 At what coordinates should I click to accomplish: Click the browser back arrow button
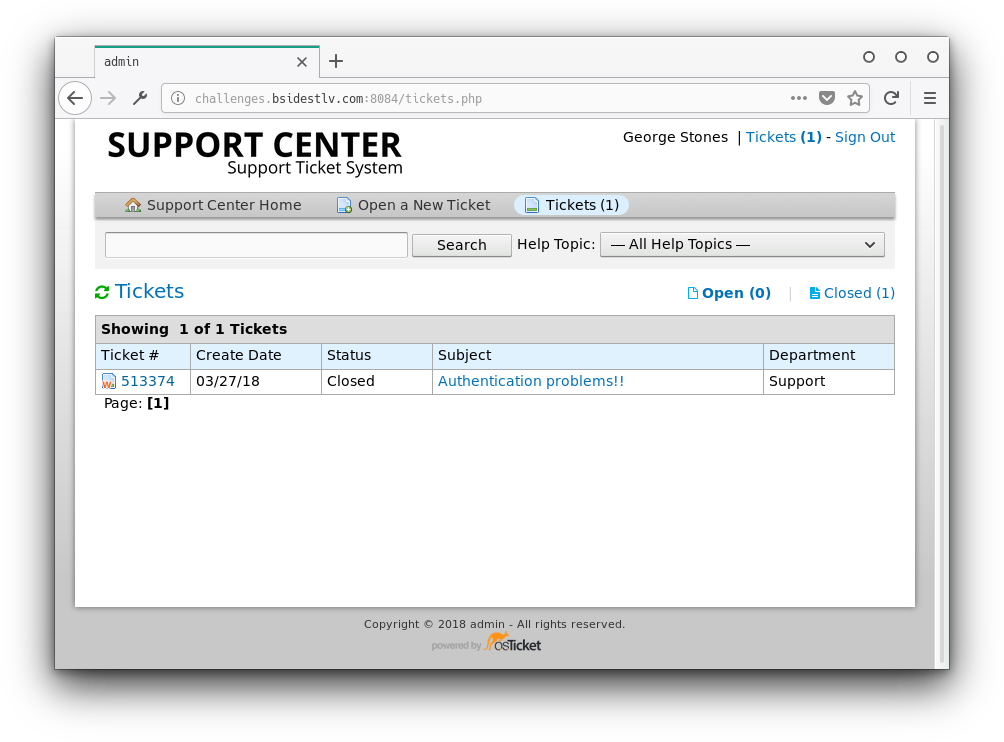pos(75,98)
